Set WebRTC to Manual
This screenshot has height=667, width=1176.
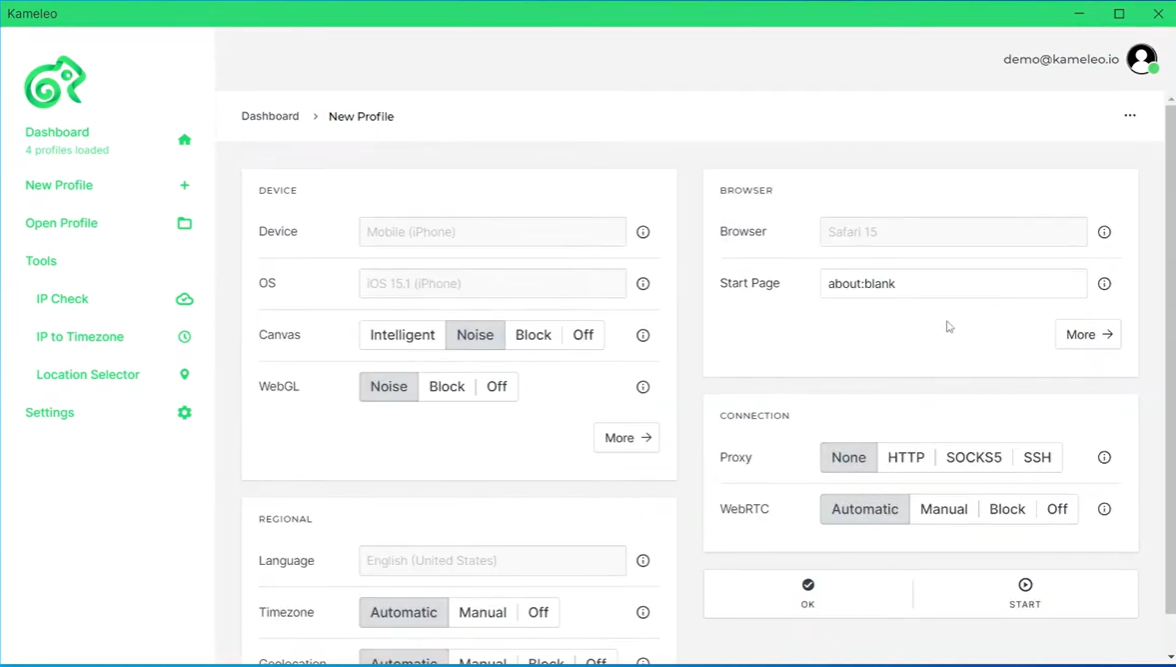pyautogui.click(x=944, y=509)
